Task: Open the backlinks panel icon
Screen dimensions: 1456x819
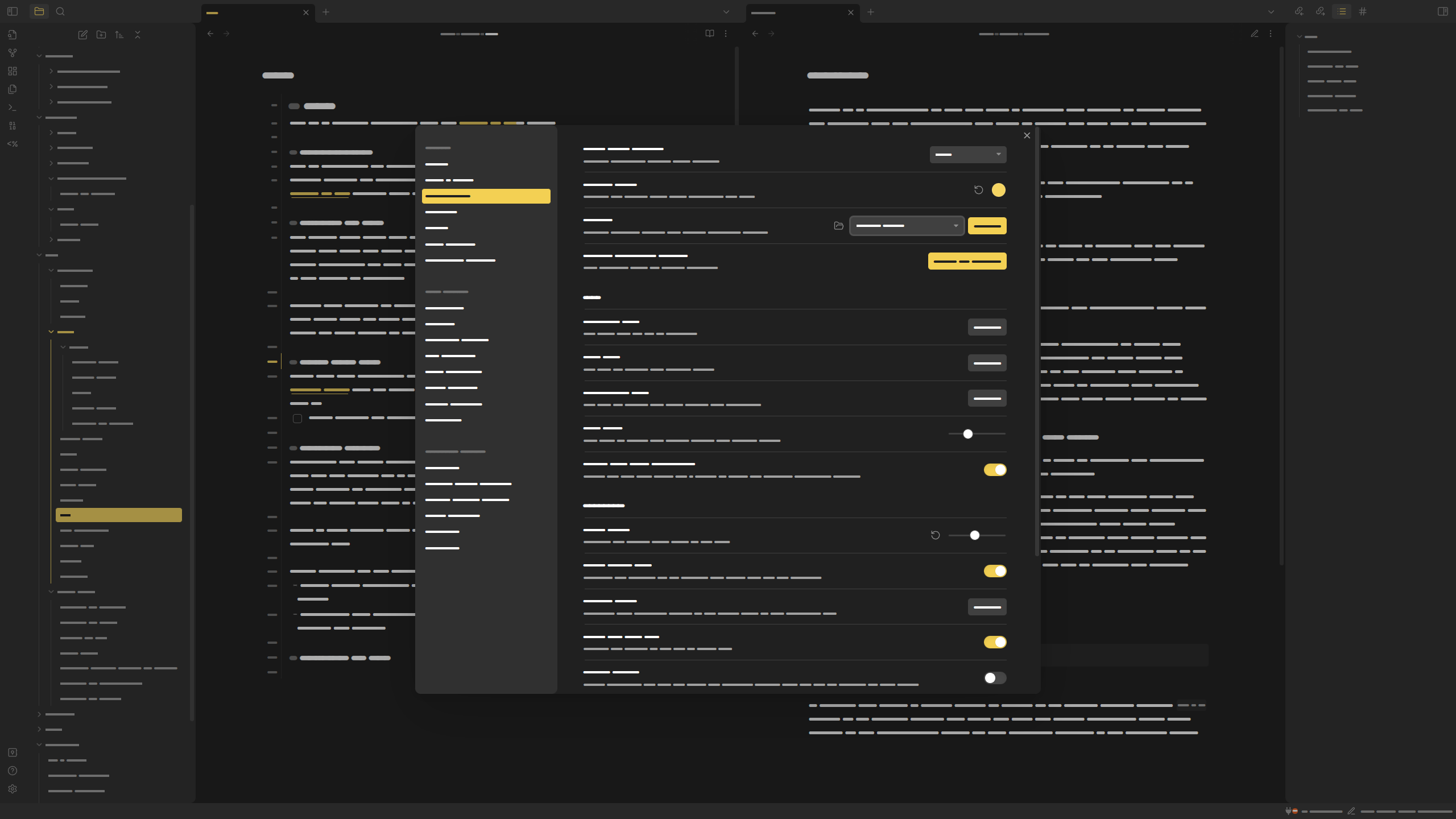Action: [1299, 11]
